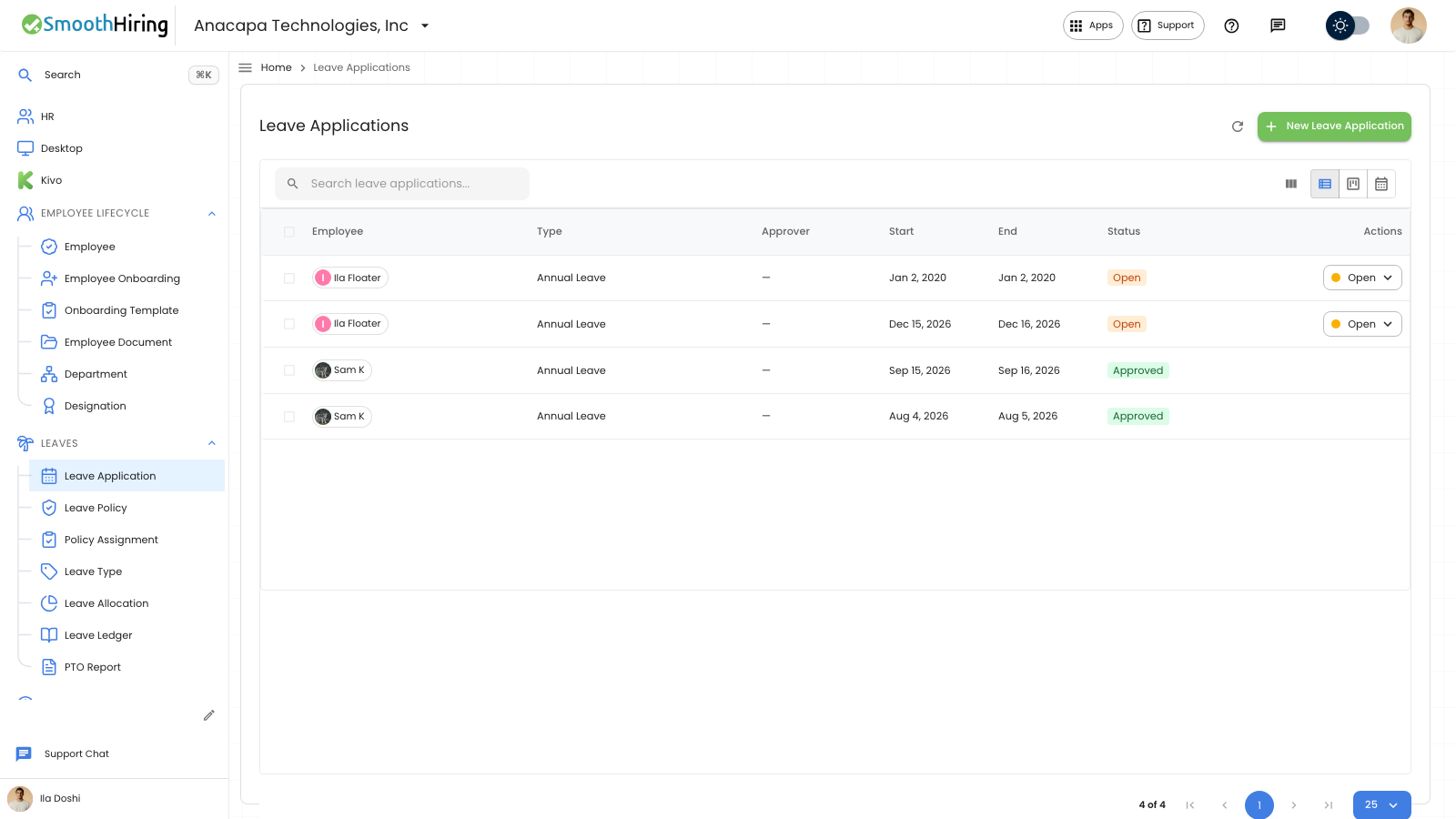Go to Home breadcrumb link
The height and width of the screenshot is (819, 1456).
277,67
